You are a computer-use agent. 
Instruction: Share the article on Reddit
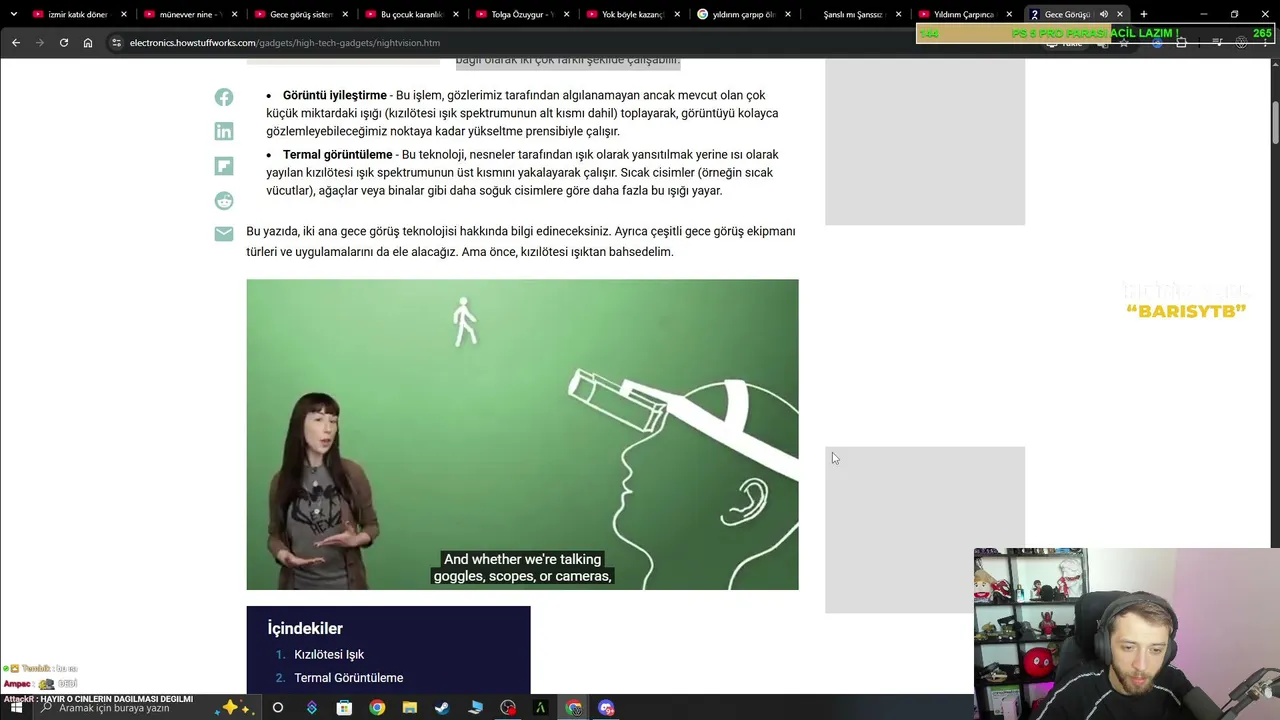pos(224,200)
